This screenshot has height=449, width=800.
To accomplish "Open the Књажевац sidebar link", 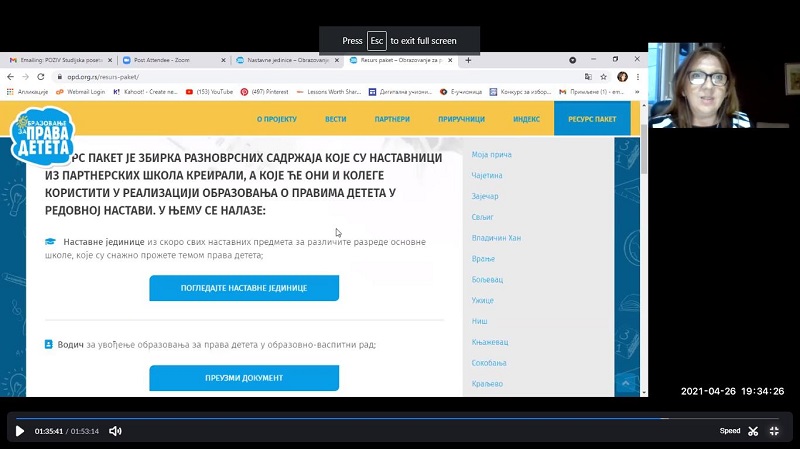I will pos(490,342).
